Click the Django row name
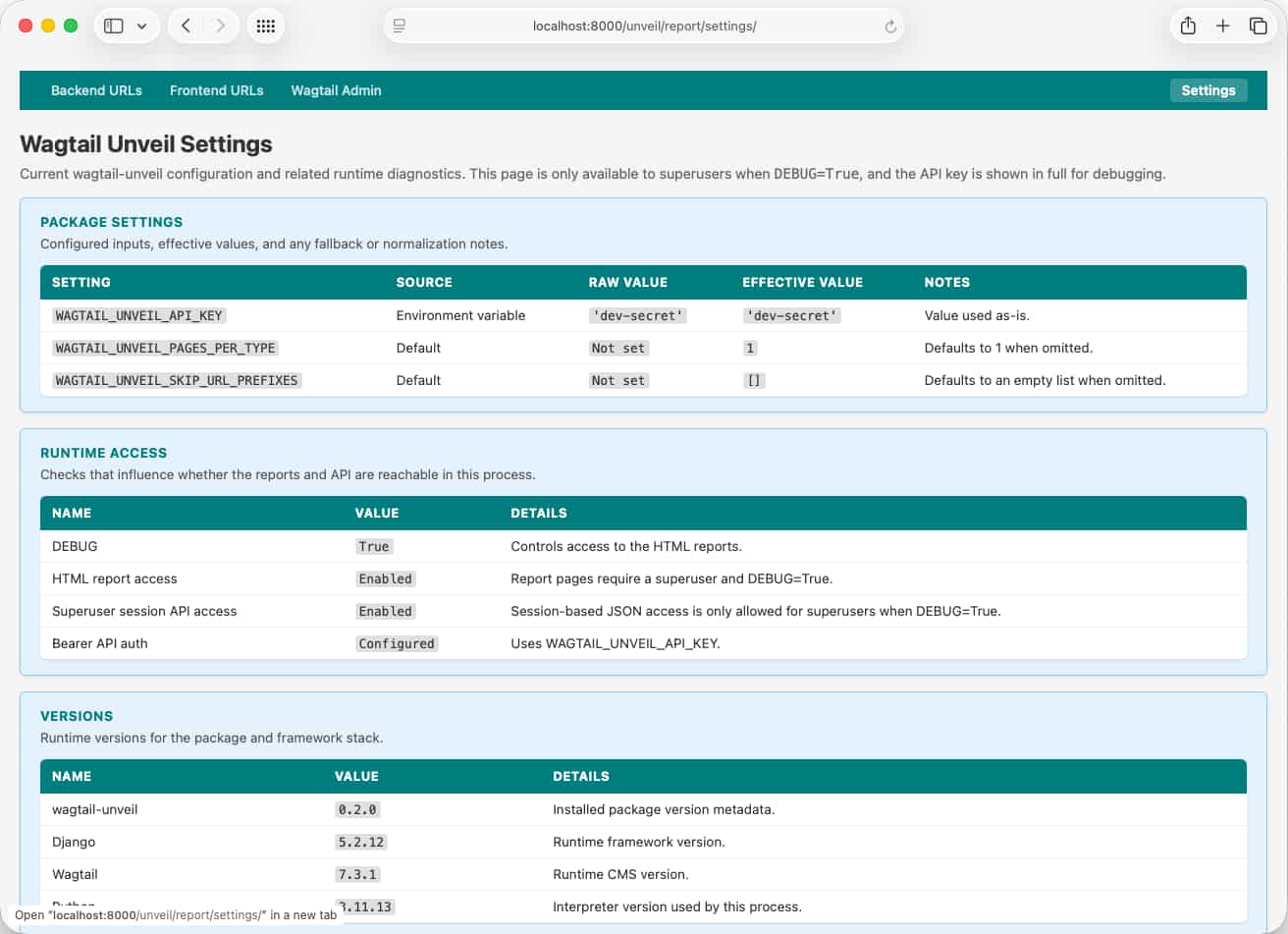Viewport: 1288px width, 934px height. click(x=74, y=842)
